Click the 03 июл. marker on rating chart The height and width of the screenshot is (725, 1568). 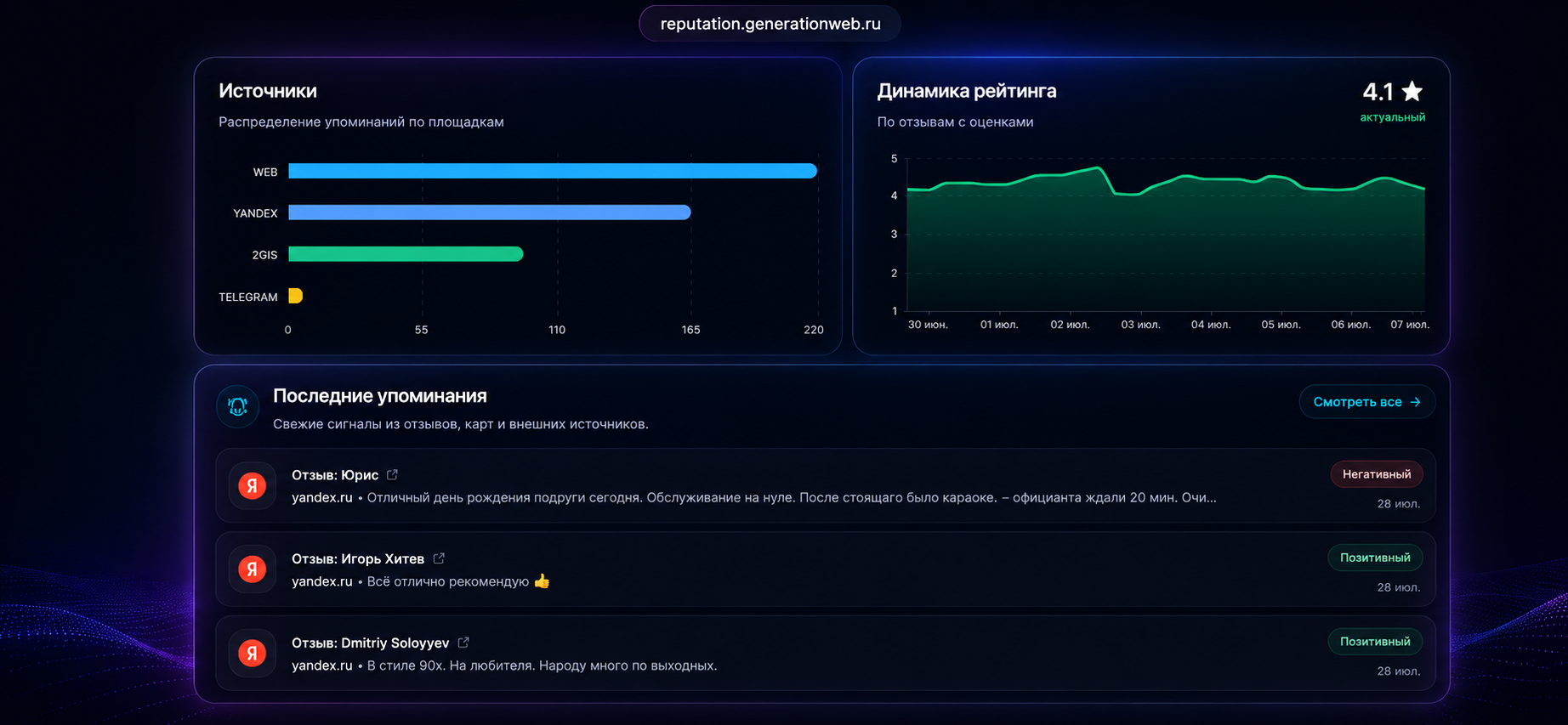pos(1140,325)
